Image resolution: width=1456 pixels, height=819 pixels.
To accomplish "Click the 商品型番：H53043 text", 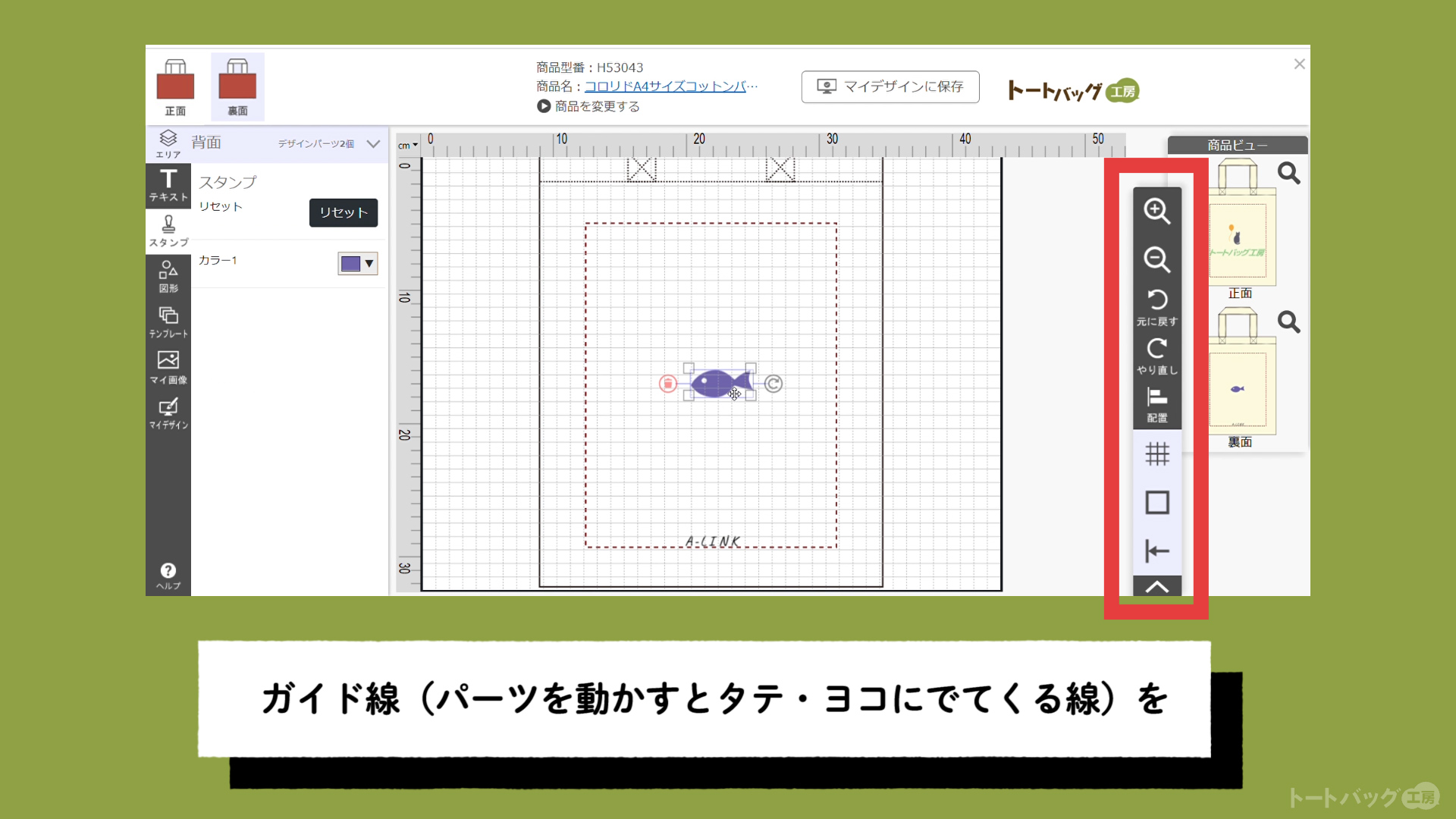I will point(590,67).
